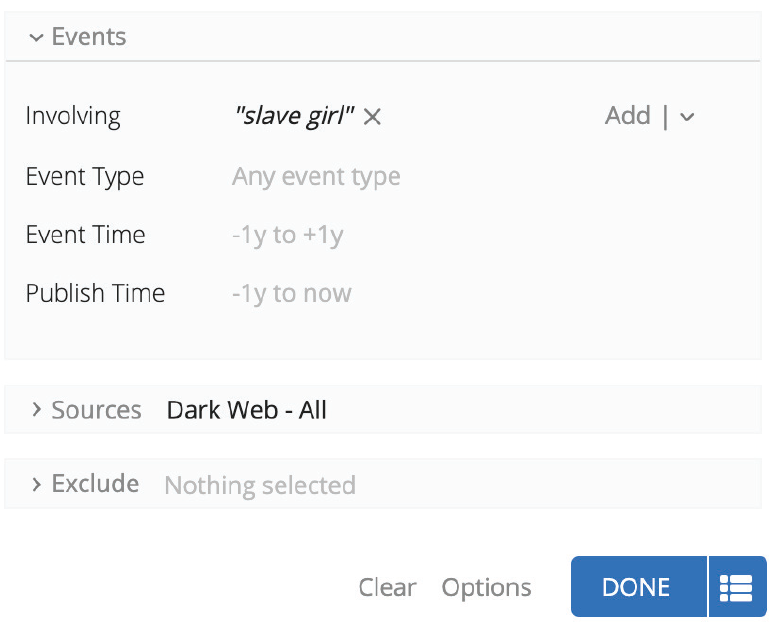Click the Exclude section title
Viewport: 776px width, 635px height.
[x=95, y=484]
